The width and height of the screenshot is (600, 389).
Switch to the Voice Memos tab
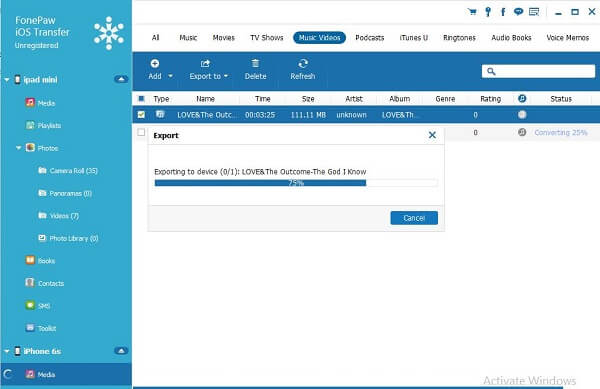[x=567, y=37]
